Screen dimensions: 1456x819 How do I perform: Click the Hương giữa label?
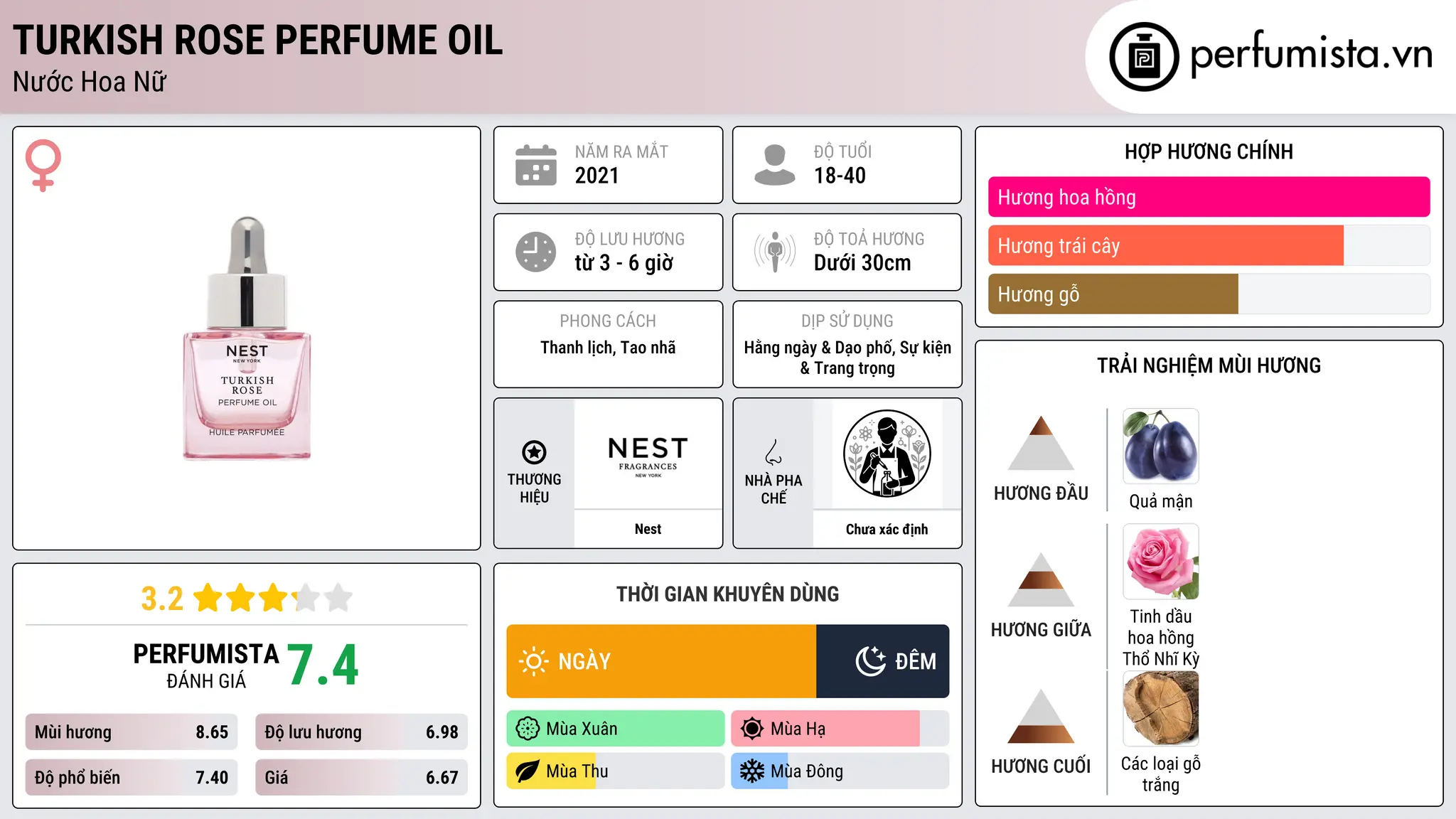click(x=1042, y=630)
